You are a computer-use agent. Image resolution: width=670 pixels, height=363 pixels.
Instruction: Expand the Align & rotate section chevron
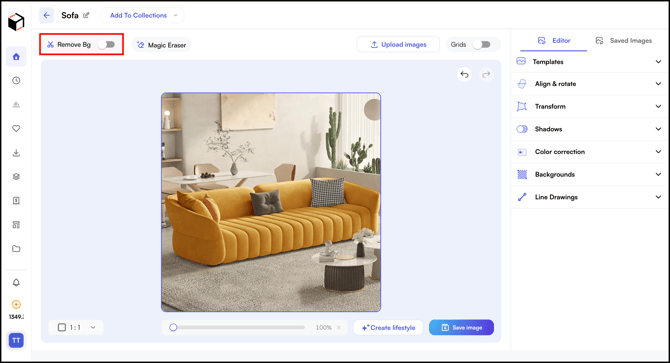[658, 84]
